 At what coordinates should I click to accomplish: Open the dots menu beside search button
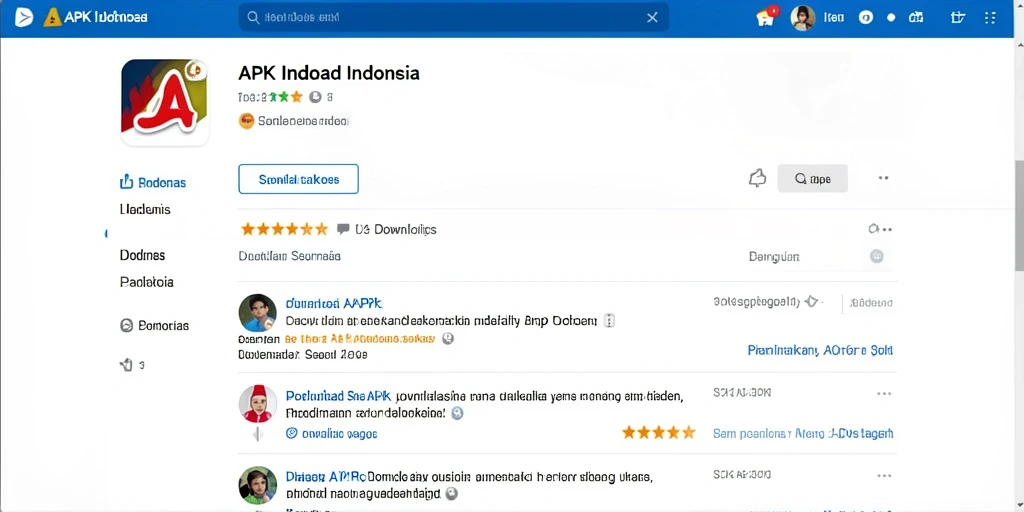tap(884, 178)
